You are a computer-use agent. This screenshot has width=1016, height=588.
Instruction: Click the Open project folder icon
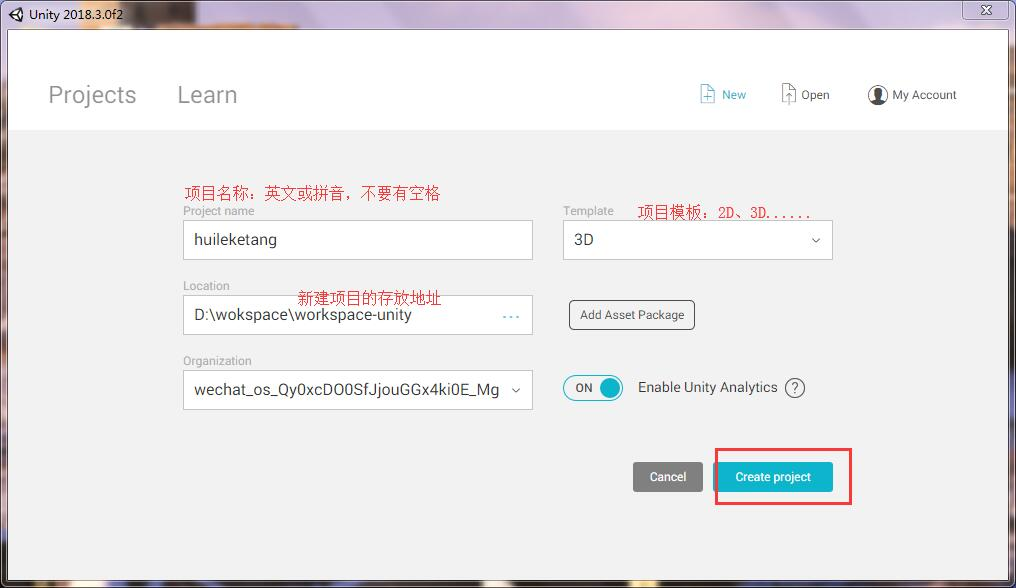pyautogui.click(x=789, y=93)
